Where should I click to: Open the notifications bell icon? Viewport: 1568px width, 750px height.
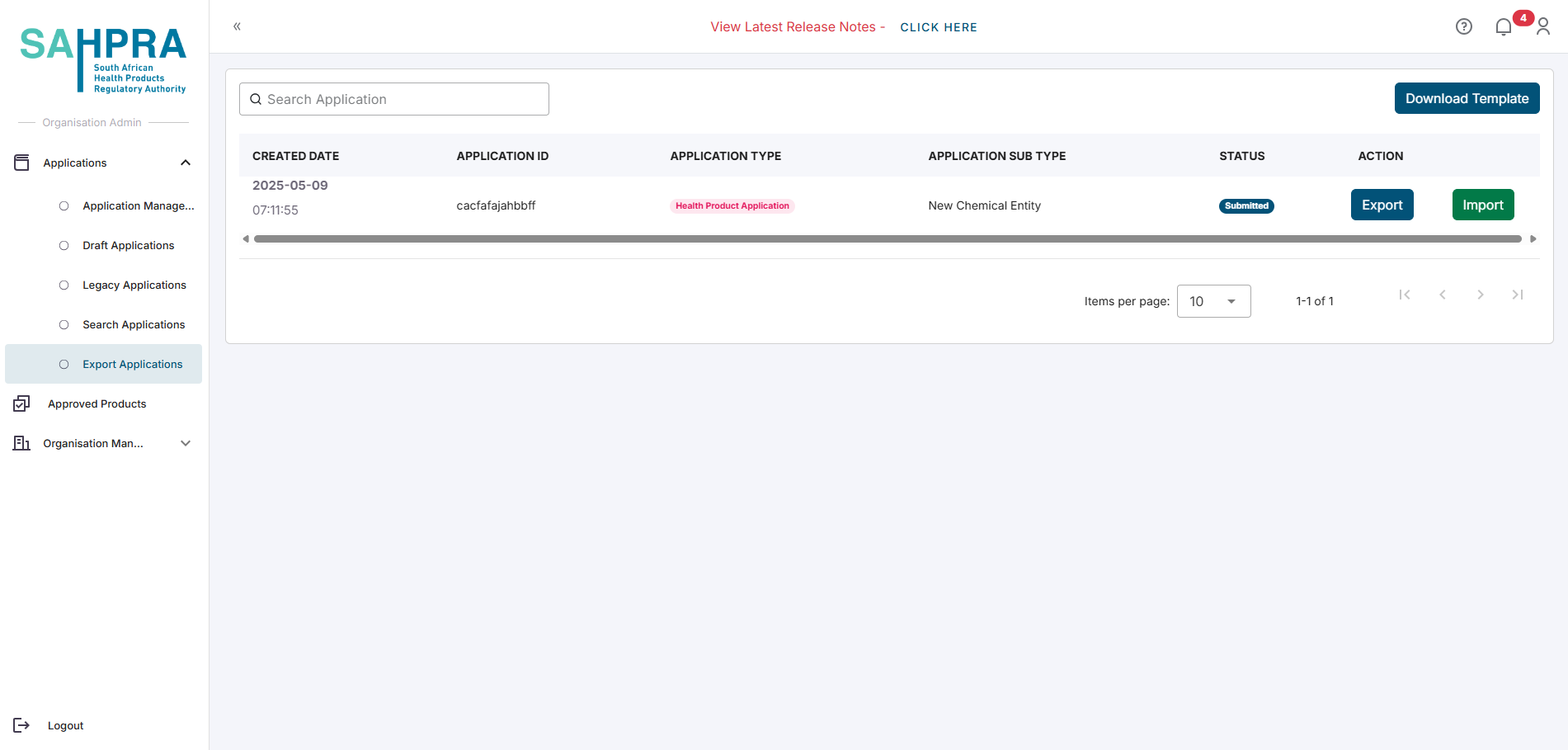click(x=1503, y=27)
